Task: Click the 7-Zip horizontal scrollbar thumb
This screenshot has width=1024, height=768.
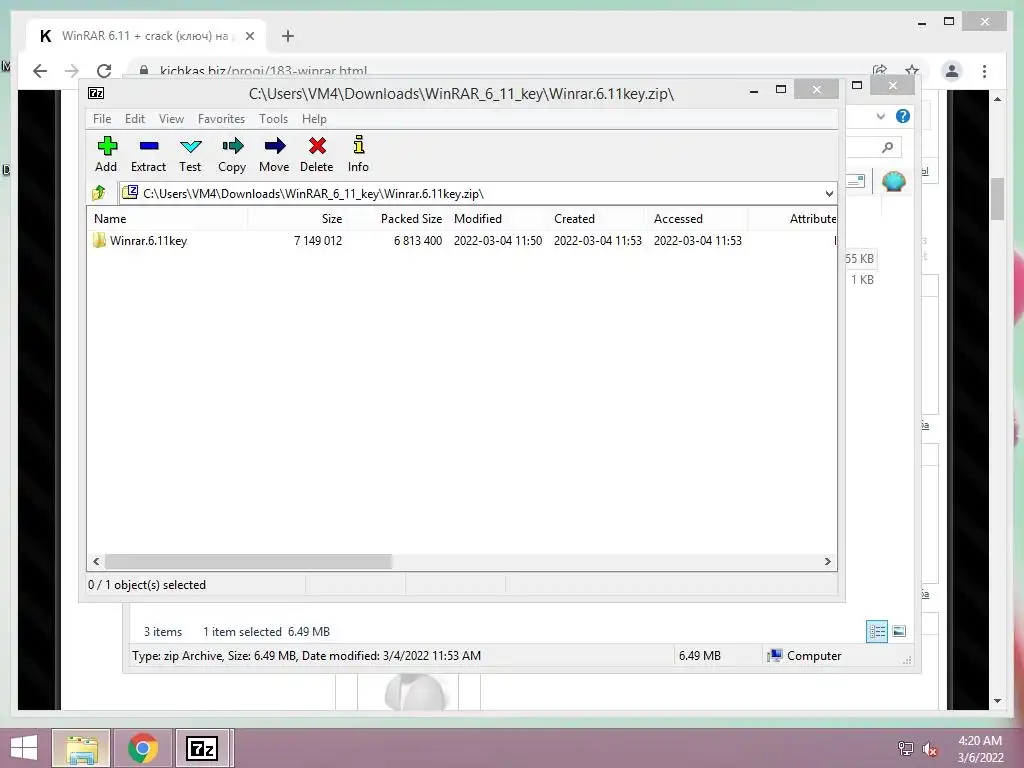Action: coord(248,562)
